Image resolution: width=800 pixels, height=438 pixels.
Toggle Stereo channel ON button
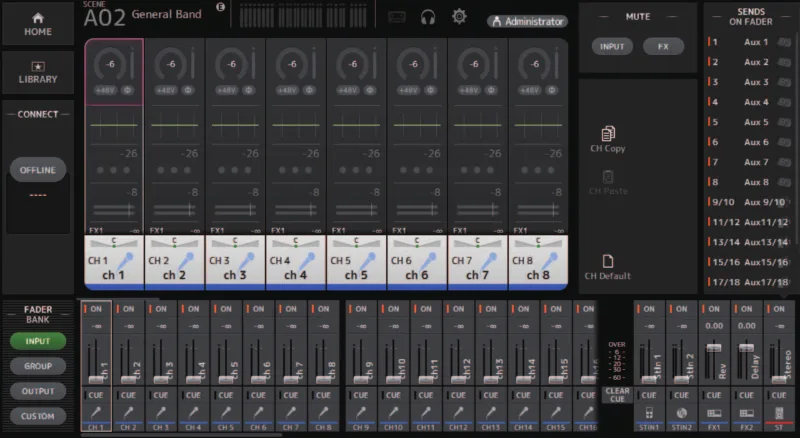779,309
